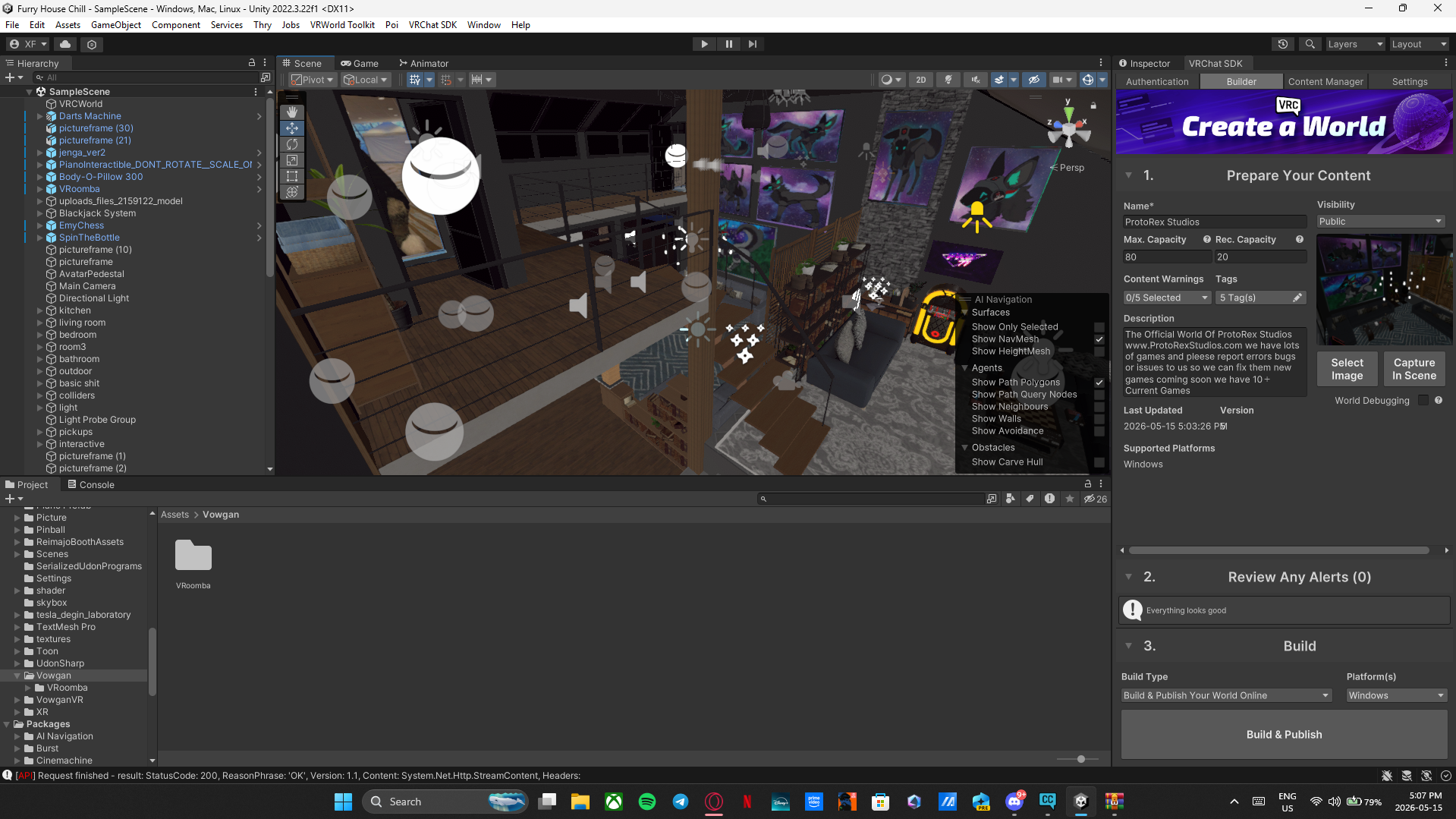The height and width of the screenshot is (819, 1456).
Task: Open the Platform(s) Windows dropdown
Action: pos(1396,695)
